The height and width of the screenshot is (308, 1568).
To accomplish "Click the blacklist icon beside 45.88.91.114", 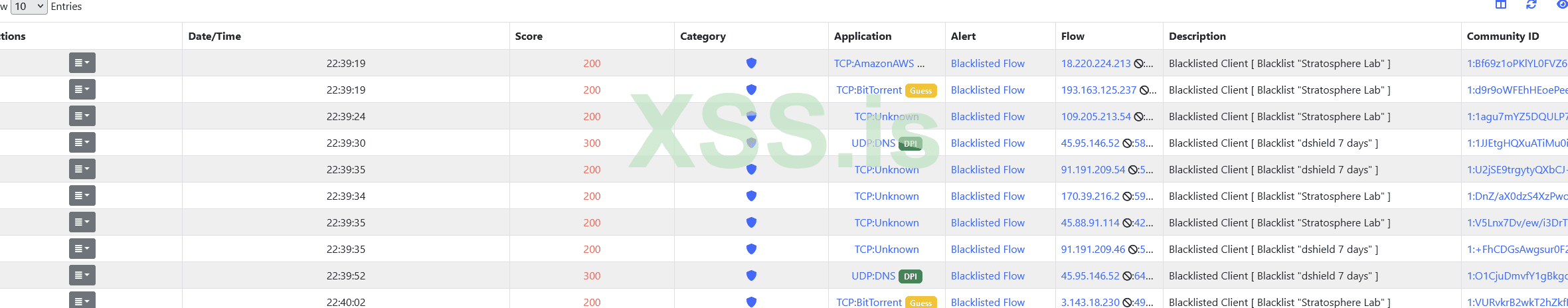I will pyautogui.click(x=1128, y=223).
